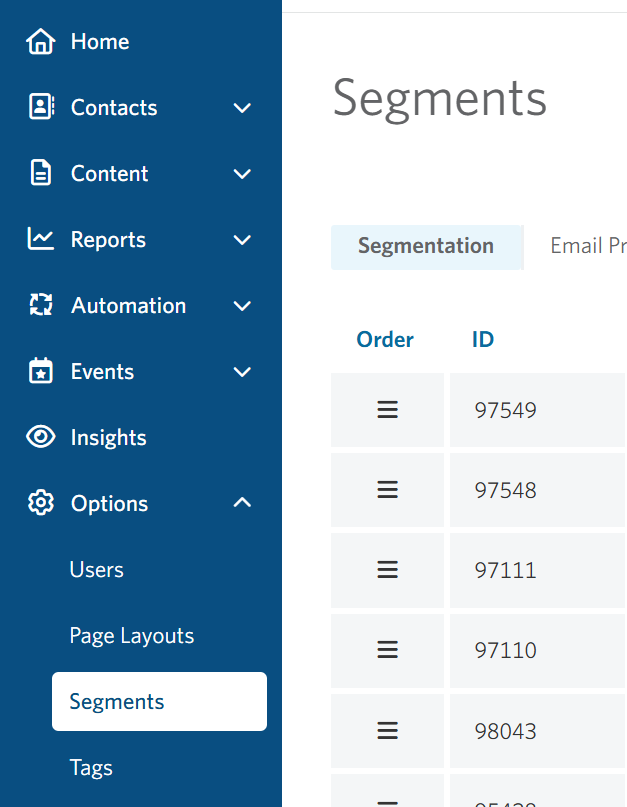
Task: Open Tags under Options
Action: pyautogui.click(x=91, y=768)
